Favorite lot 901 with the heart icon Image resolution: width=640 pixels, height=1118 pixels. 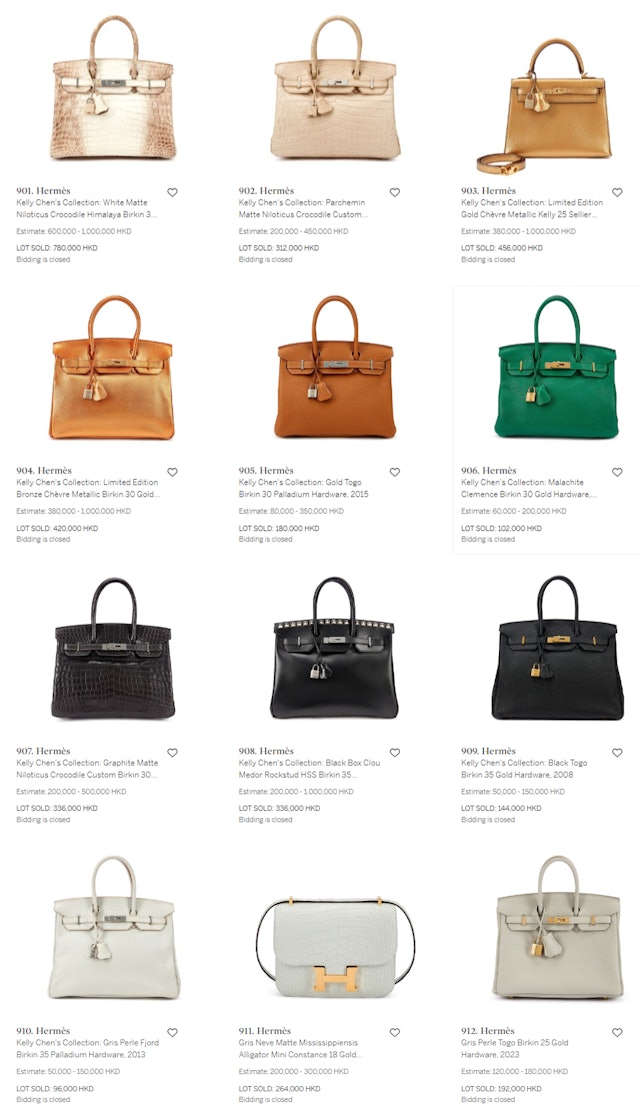point(172,193)
